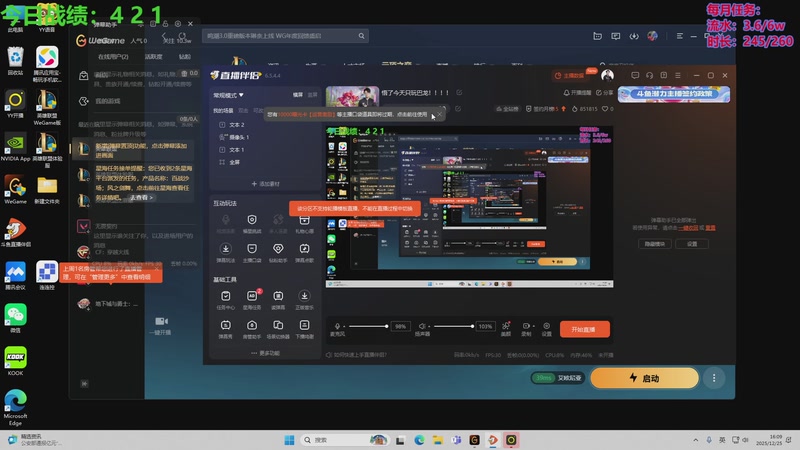Image resolution: width=800 pixels, height=450 pixels.
Task: Open the 我的游戏 sidebar item in WeGame
Action: [x=107, y=101]
